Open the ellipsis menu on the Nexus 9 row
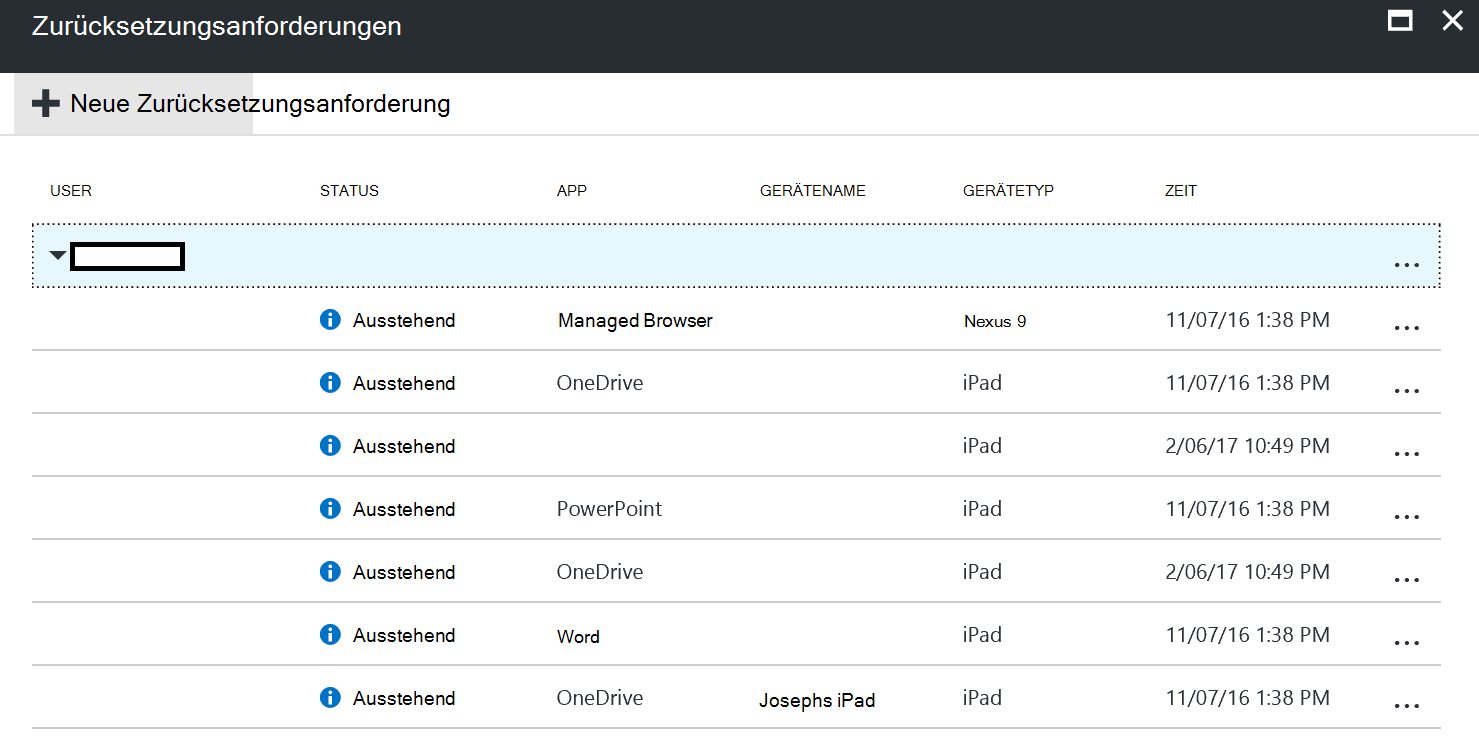Screen dimensions: 1479x739 pos(1407,327)
